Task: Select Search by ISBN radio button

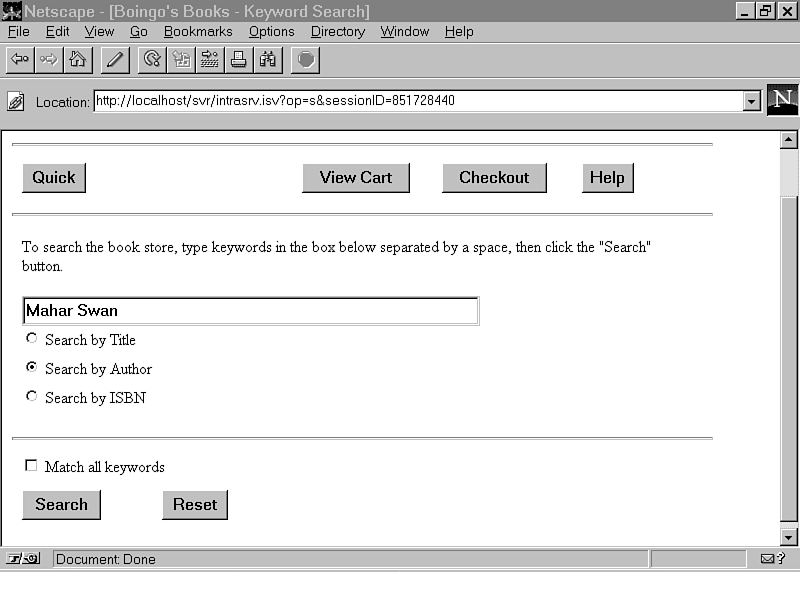Action: [32, 396]
